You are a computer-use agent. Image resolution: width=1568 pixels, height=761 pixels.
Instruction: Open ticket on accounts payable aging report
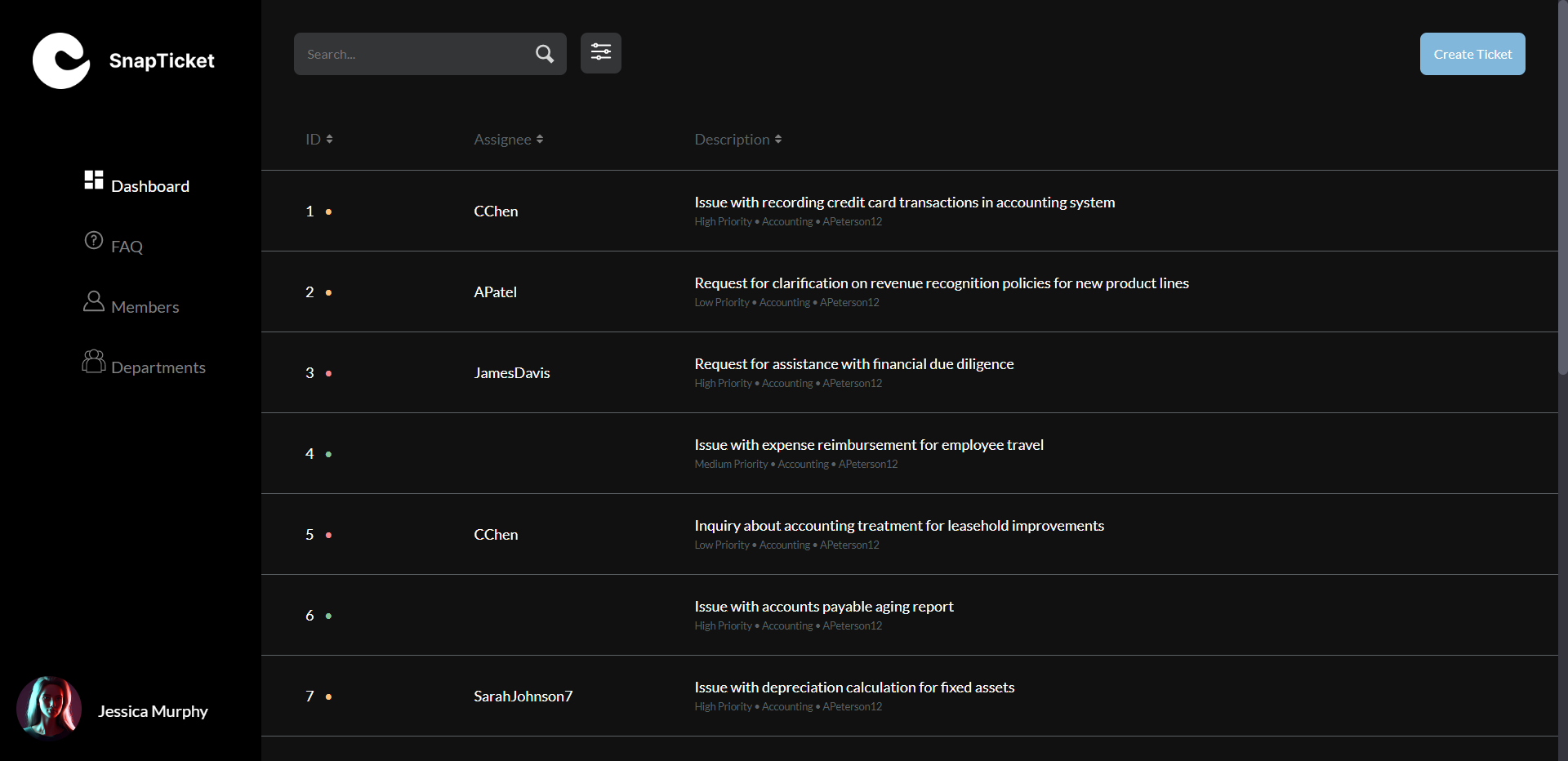pyautogui.click(x=824, y=607)
